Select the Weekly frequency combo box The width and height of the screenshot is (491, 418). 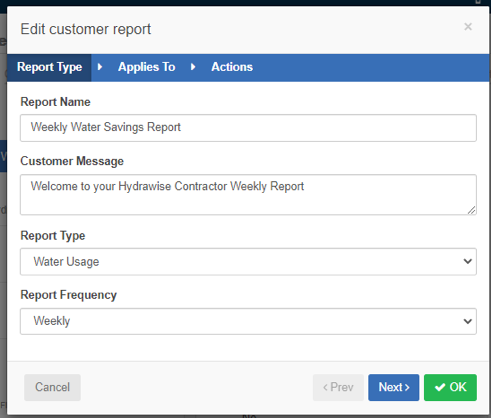248,321
